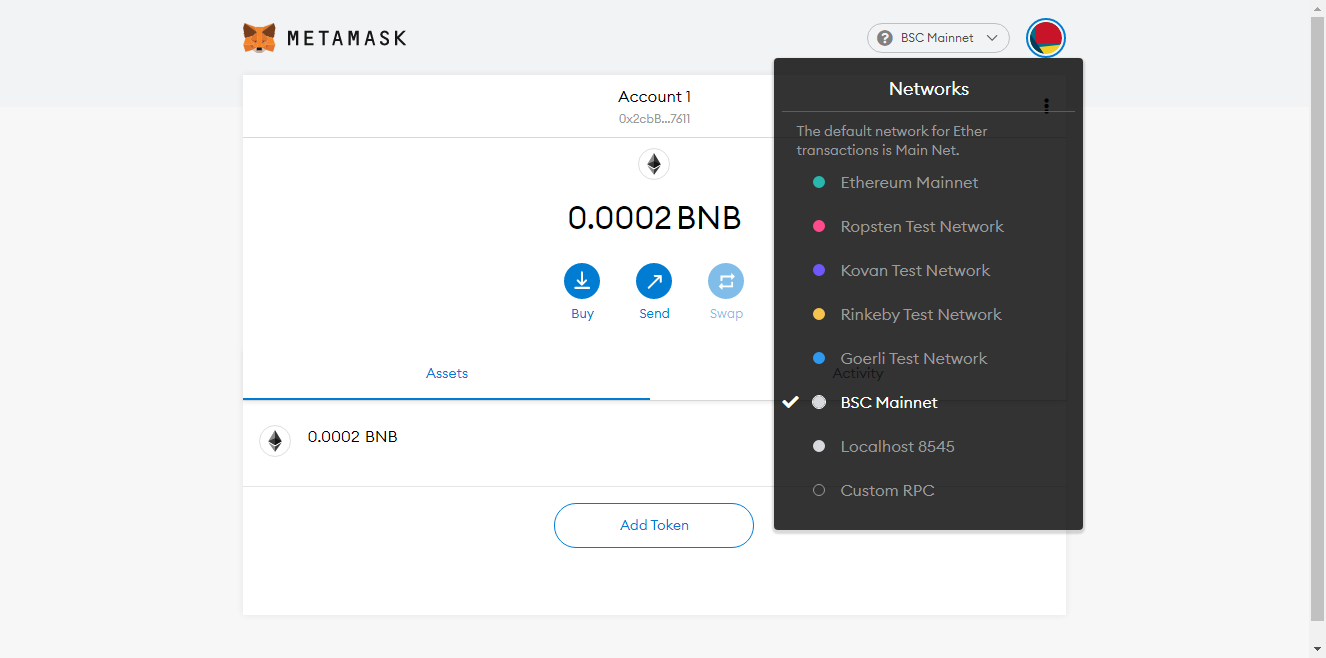This screenshot has width=1326, height=658.
Task: Open the BSC Mainnet network dropdown
Action: click(938, 38)
